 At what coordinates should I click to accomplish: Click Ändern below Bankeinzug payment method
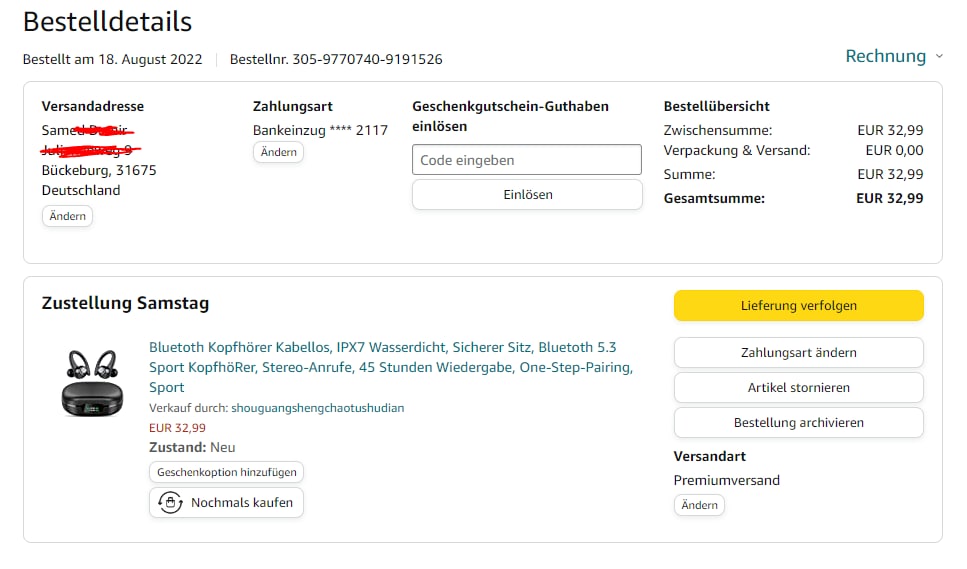pos(278,152)
